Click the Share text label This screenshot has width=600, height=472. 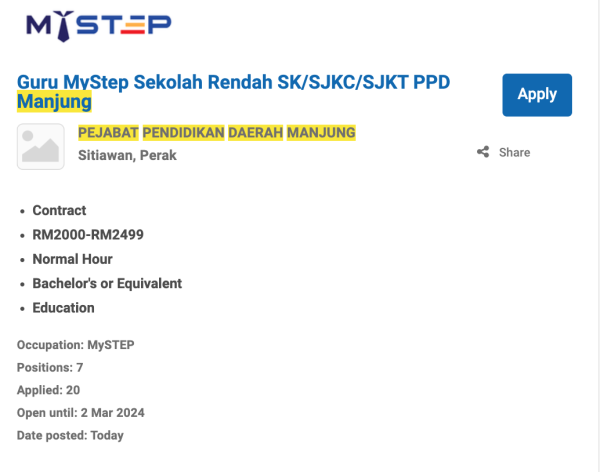[514, 152]
